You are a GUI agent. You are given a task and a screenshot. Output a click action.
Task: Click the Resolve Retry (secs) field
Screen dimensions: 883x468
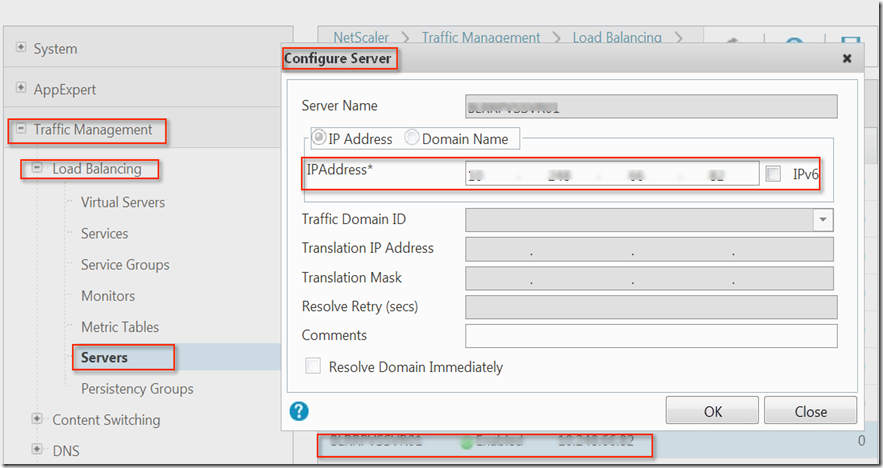point(651,307)
